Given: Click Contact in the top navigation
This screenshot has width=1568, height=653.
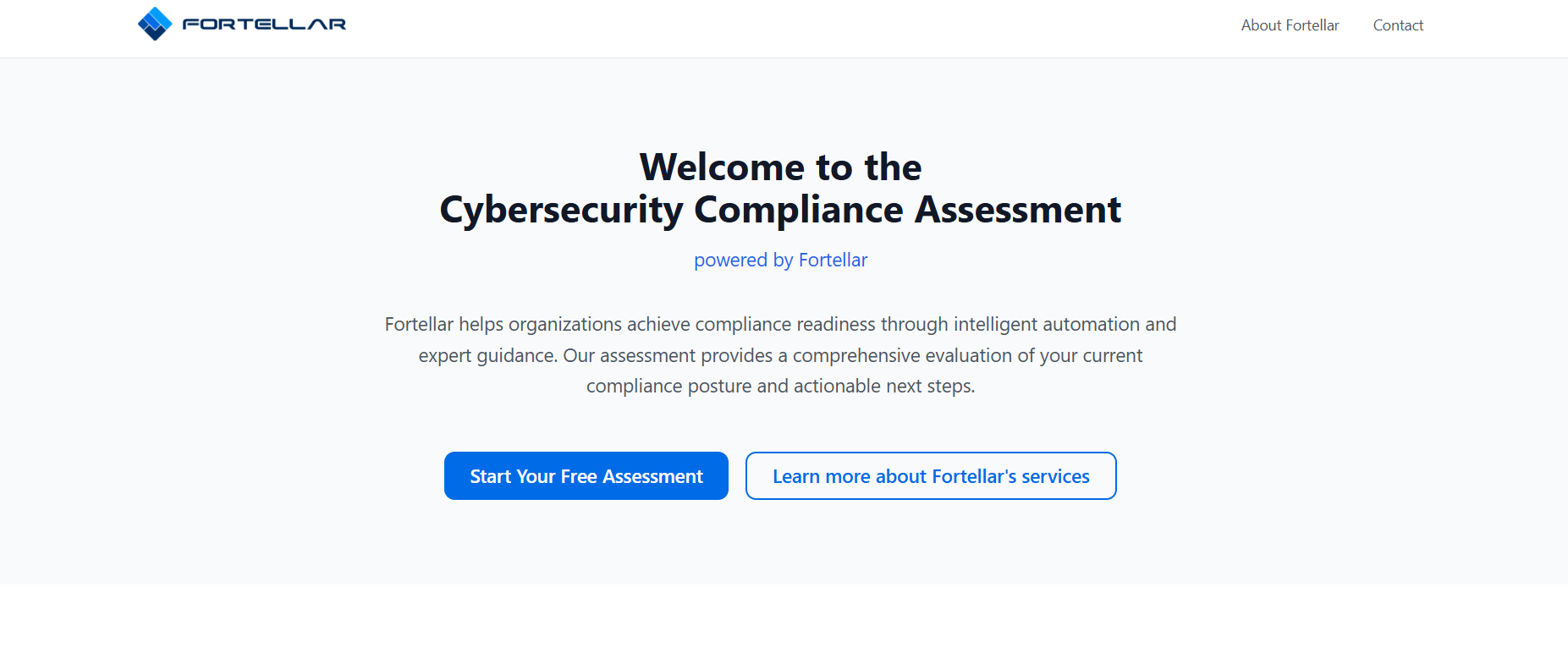Looking at the screenshot, I should click(1398, 25).
